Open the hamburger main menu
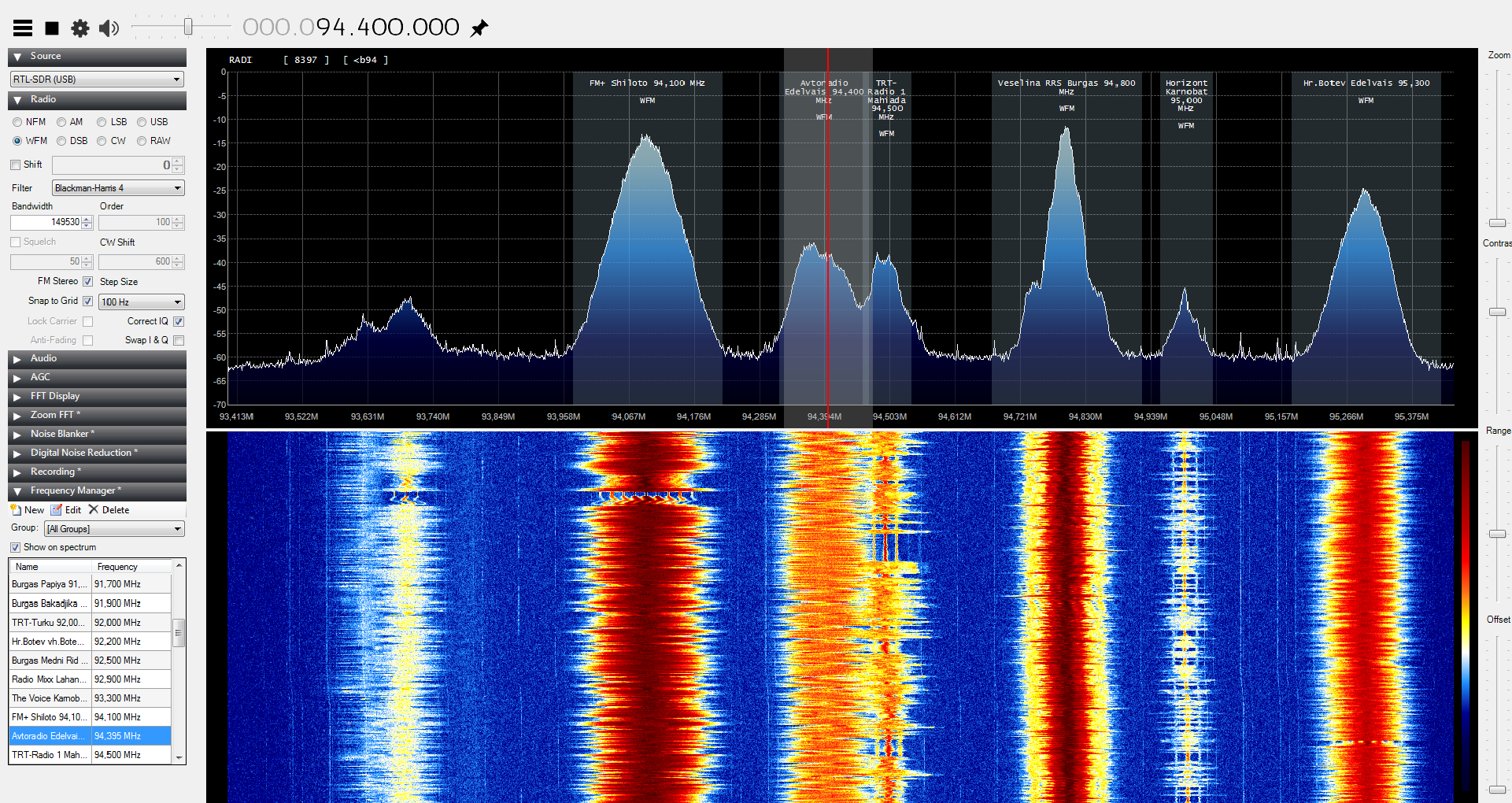The image size is (1512, 803). pyautogui.click(x=23, y=28)
